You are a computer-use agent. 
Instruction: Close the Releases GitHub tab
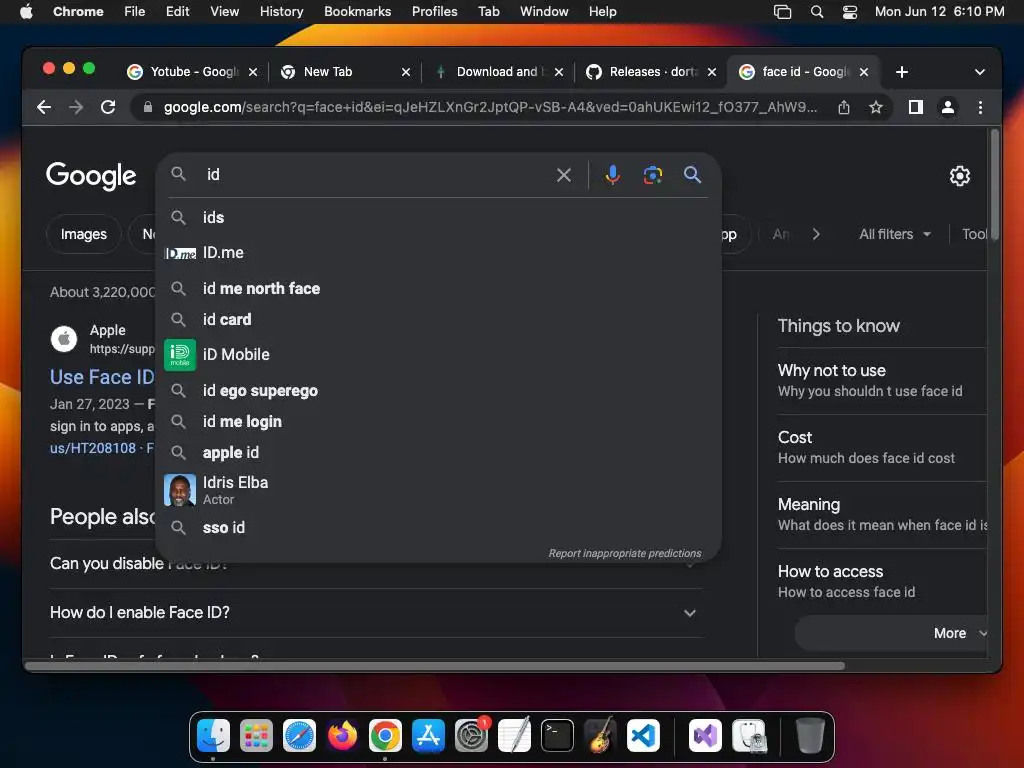tap(712, 72)
